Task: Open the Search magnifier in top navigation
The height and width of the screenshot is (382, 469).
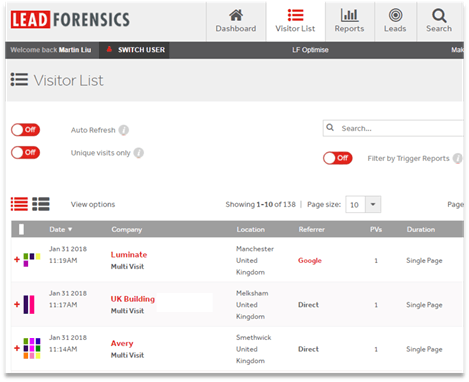Action: coord(439,15)
